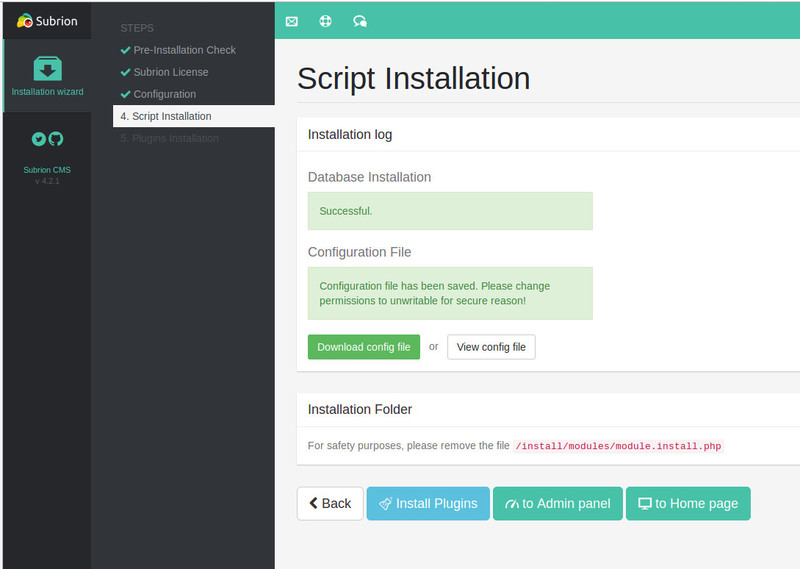Select the Configuration step
The height and width of the screenshot is (569, 800).
click(164, 94)
